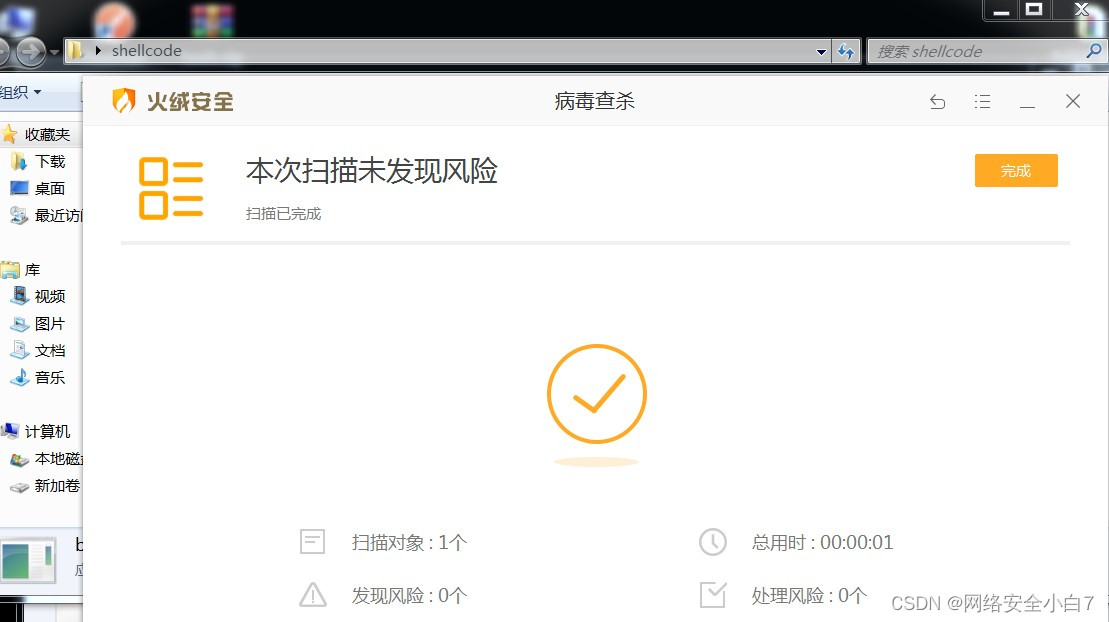Viewport: 1109px width, 622px height.
Task: Click the Explorer refresh button
Action: pyautogui.click(x=846, y=52)
